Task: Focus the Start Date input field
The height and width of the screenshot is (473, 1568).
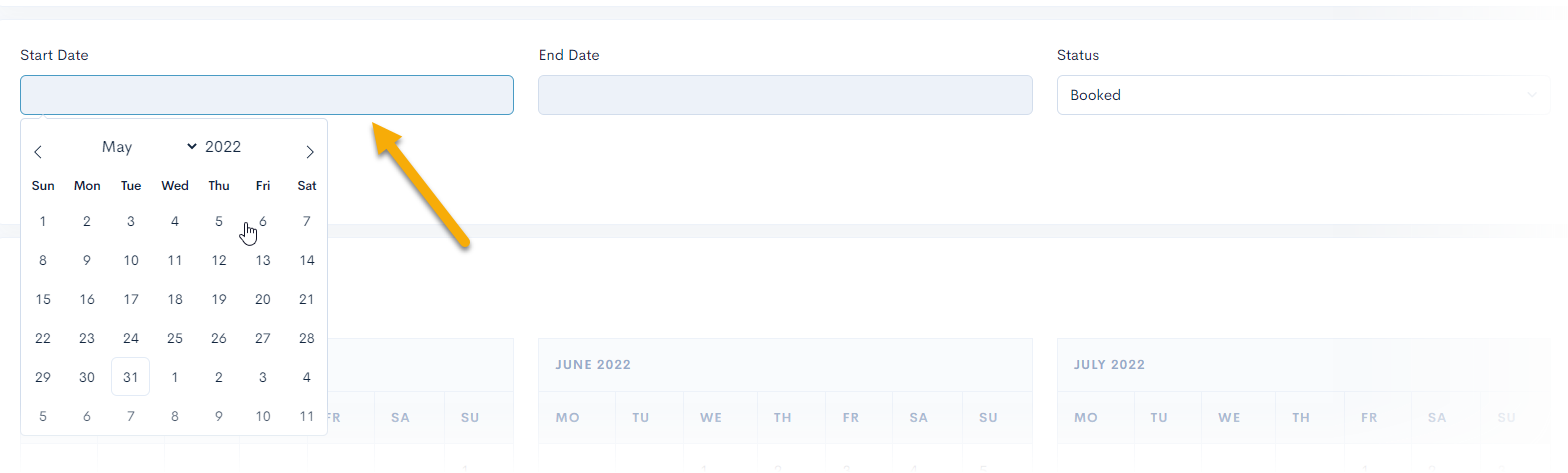Action: tap(267, 95)
